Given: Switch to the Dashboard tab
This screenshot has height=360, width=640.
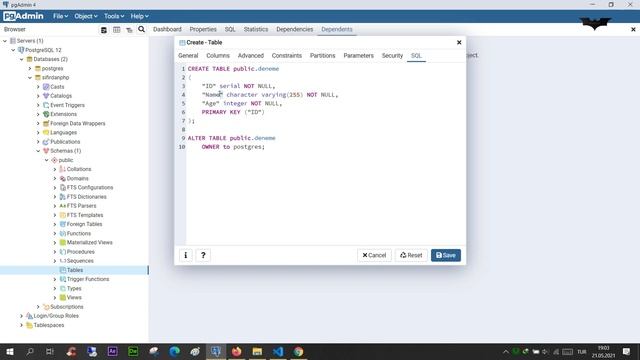Looking at the screenshot, I should (167, 29).
